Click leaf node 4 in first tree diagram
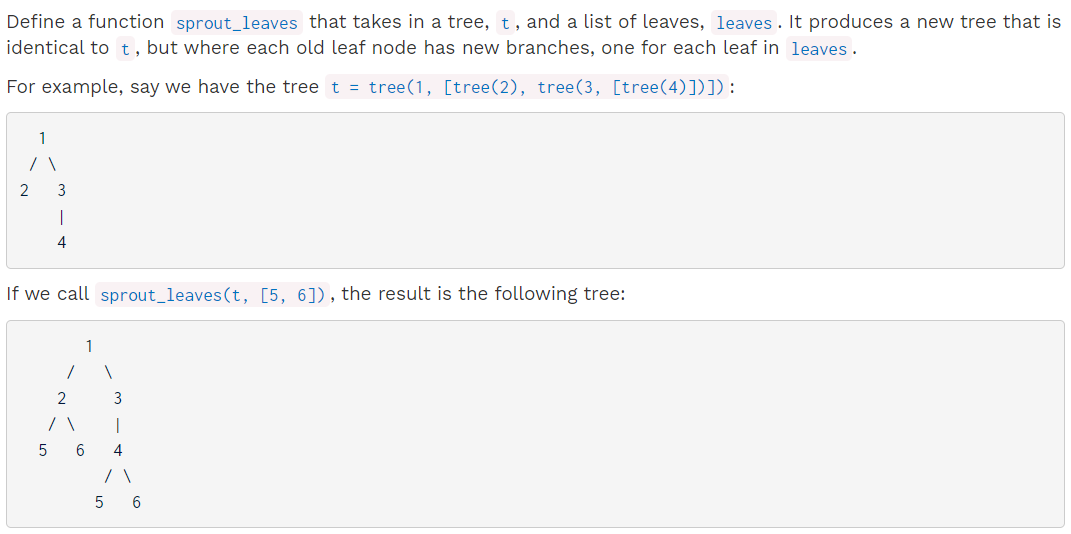 (61, 242)
